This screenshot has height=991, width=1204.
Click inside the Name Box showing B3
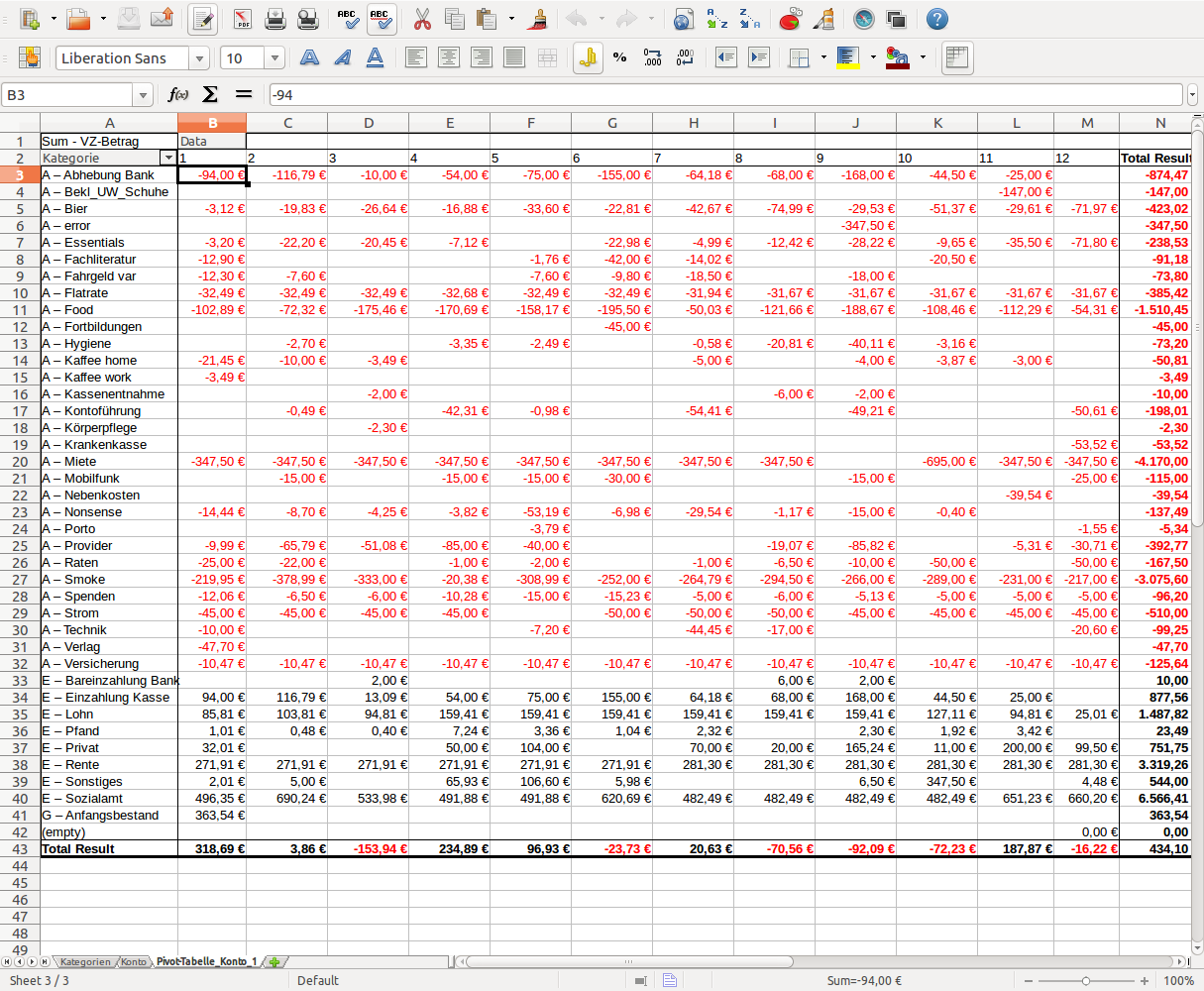67,95
